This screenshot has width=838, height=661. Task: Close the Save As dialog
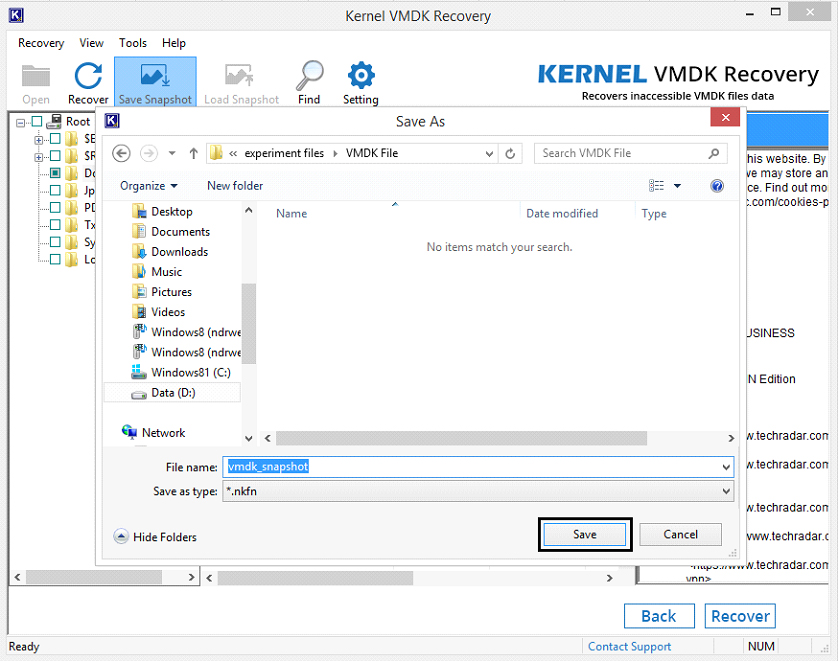point(725,118)
